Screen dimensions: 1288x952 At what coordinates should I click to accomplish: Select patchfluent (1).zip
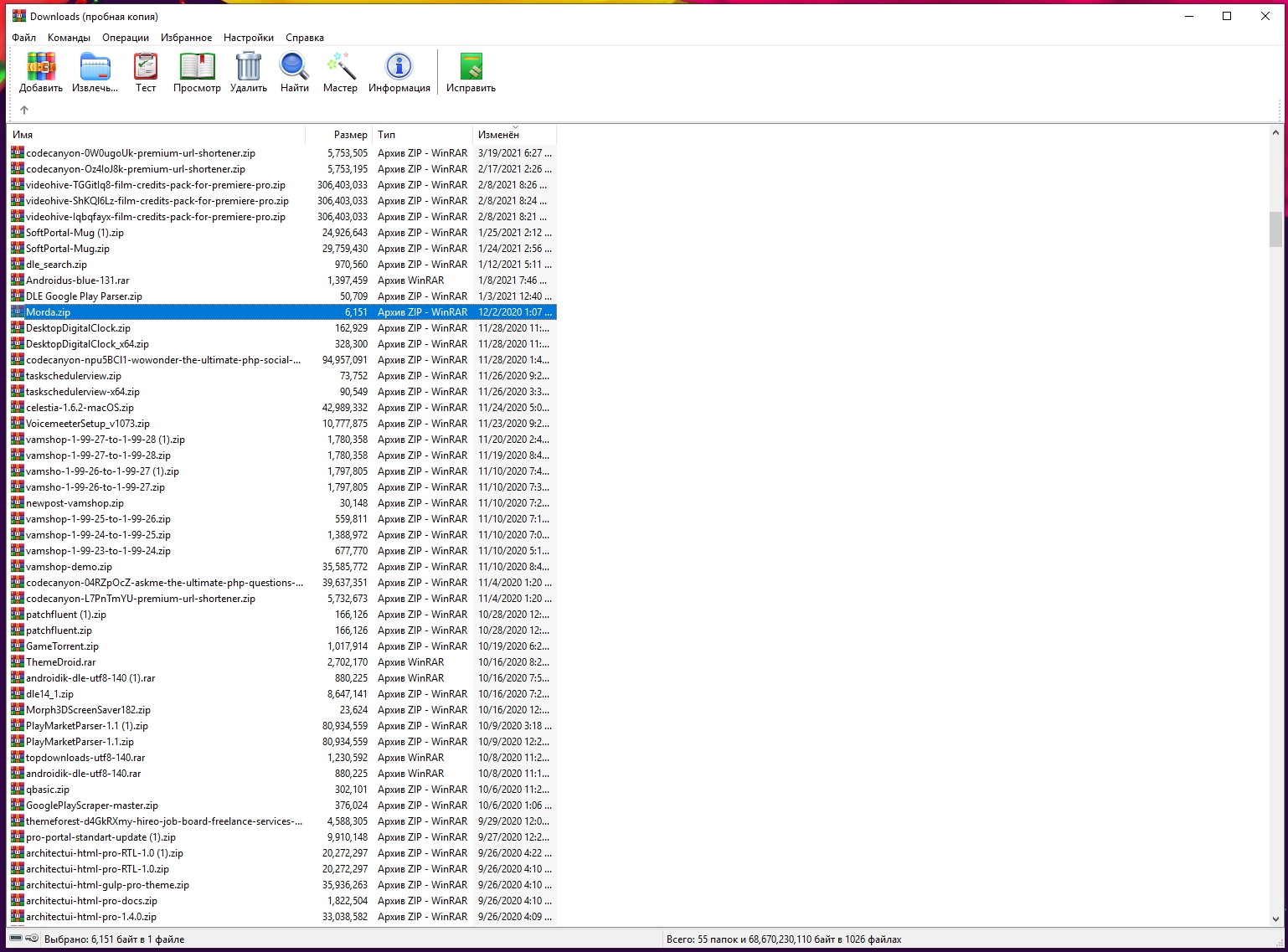click(x=283, y=615)
